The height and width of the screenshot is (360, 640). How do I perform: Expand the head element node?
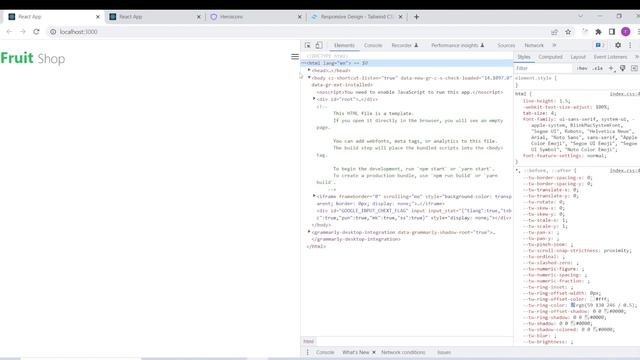tap(309, 70)
